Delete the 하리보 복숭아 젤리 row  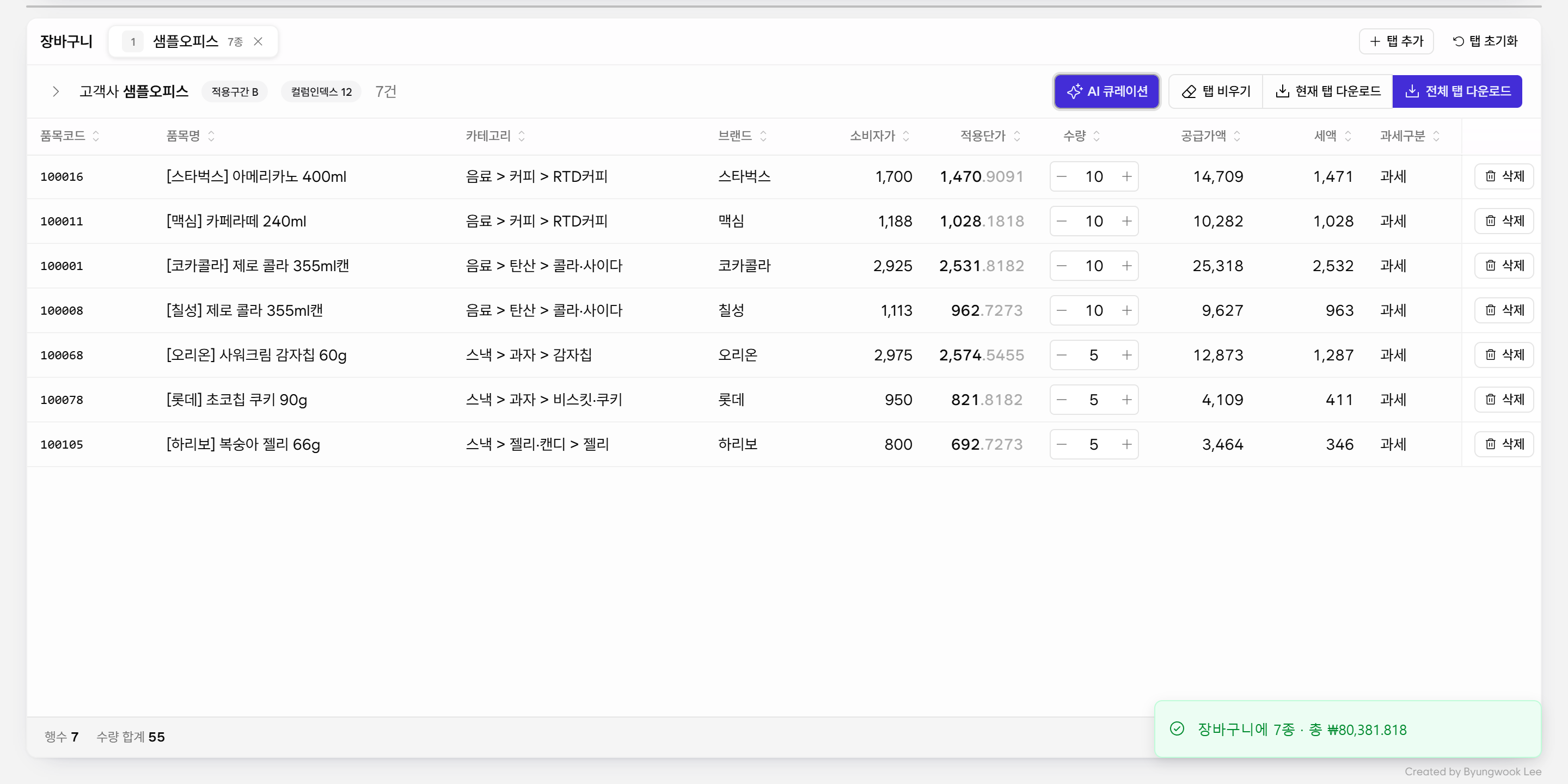[x=1503, y=444]
